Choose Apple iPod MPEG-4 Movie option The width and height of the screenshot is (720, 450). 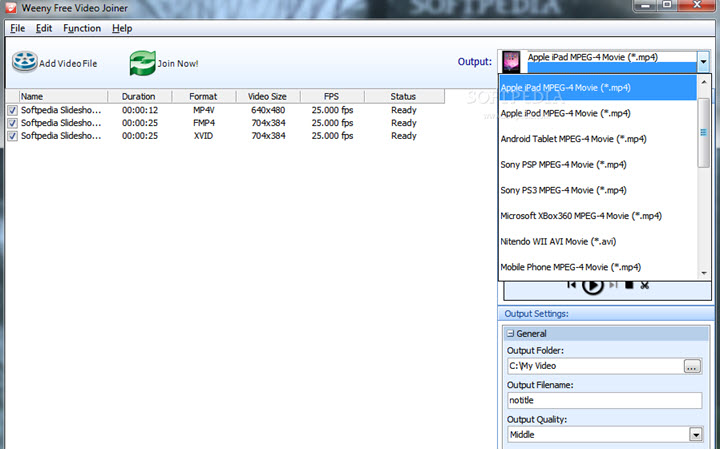tap(598, 113)
